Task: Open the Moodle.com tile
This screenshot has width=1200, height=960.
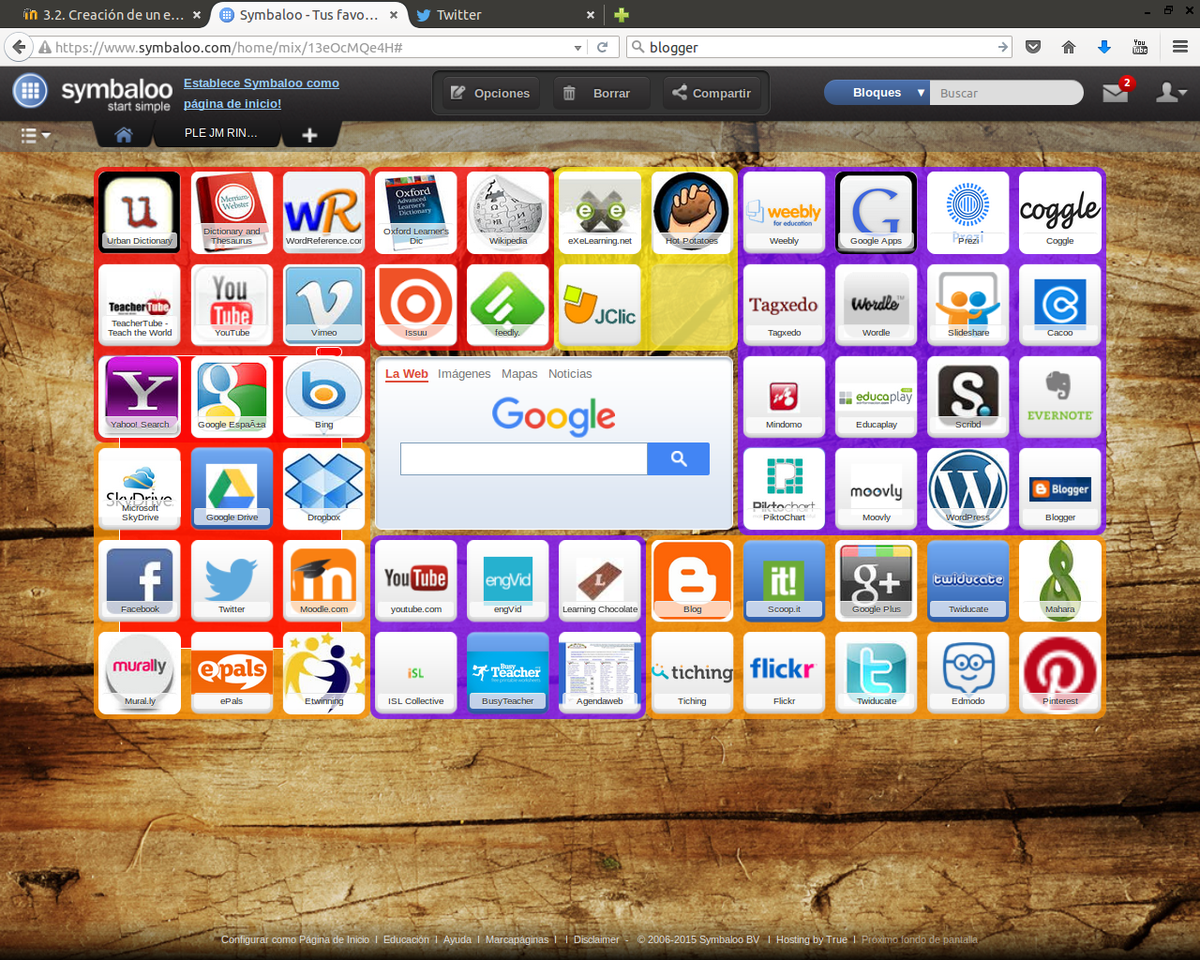Action: coord(324,580)
